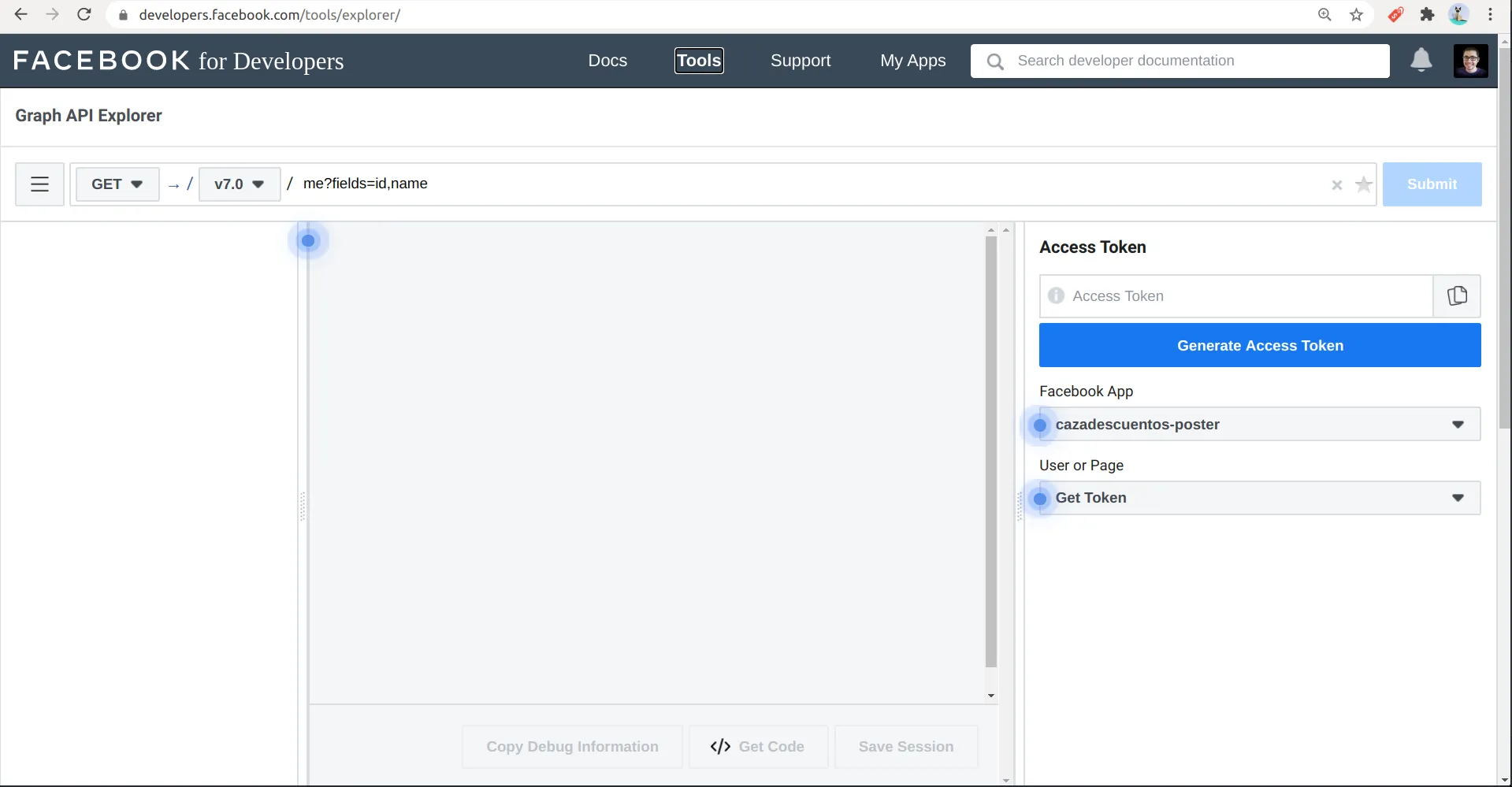Viewport: 1512px width, 787px height.
Task: Click response panel scroll down arrow
Action: click(x=990, y=696)
